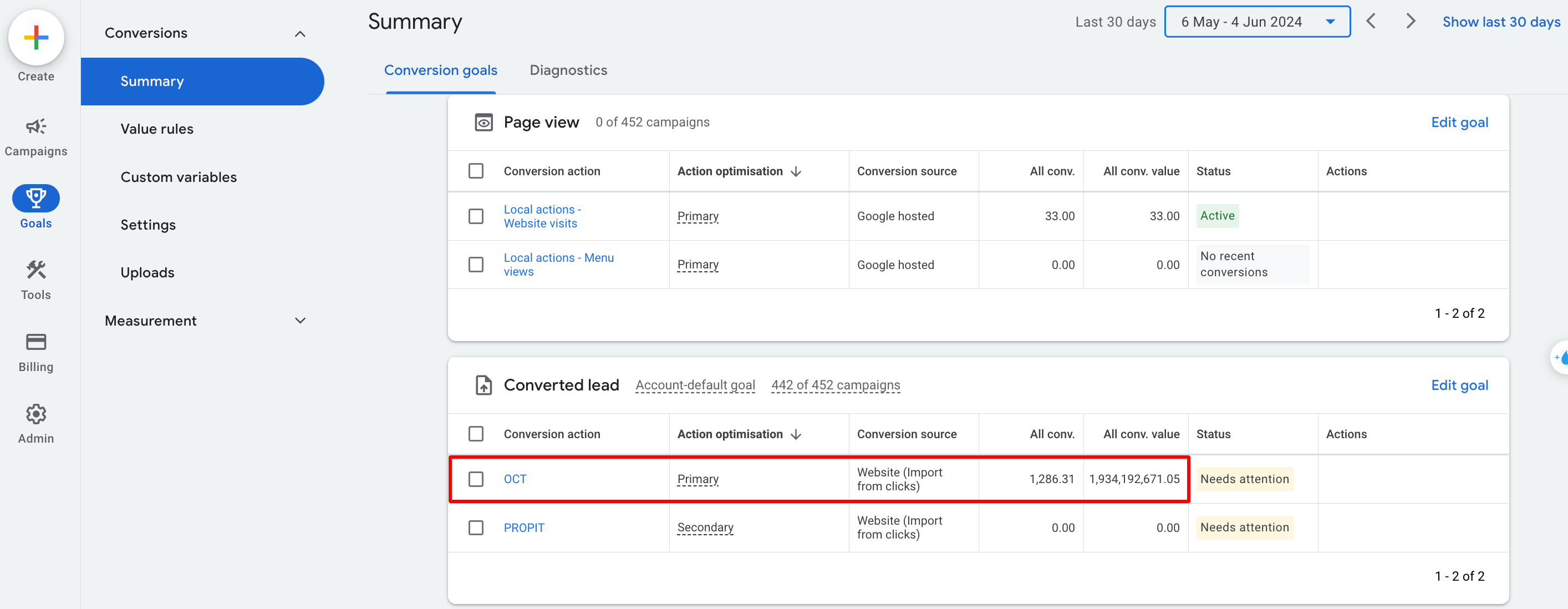Select all Page view conversion actions checkbox

(x=476, y=171)
